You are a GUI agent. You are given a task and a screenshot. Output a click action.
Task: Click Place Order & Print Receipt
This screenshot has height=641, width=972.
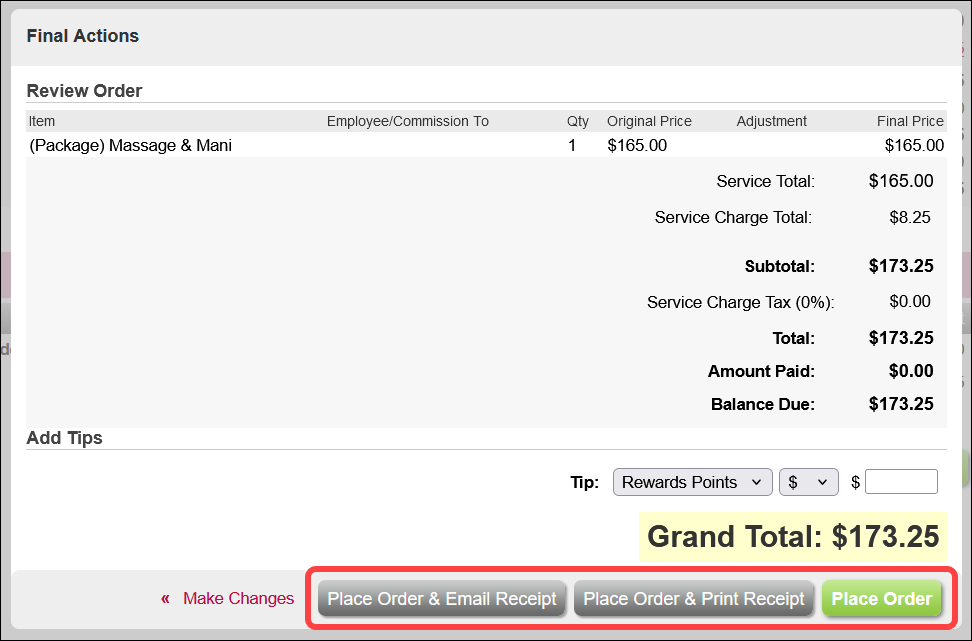(694, 598)
